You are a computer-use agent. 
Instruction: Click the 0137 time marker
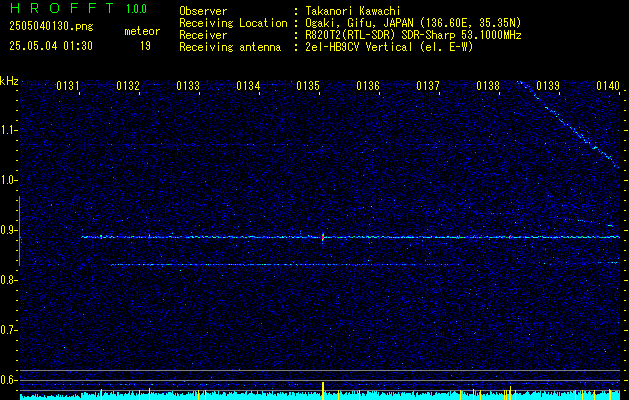(428, 86)
